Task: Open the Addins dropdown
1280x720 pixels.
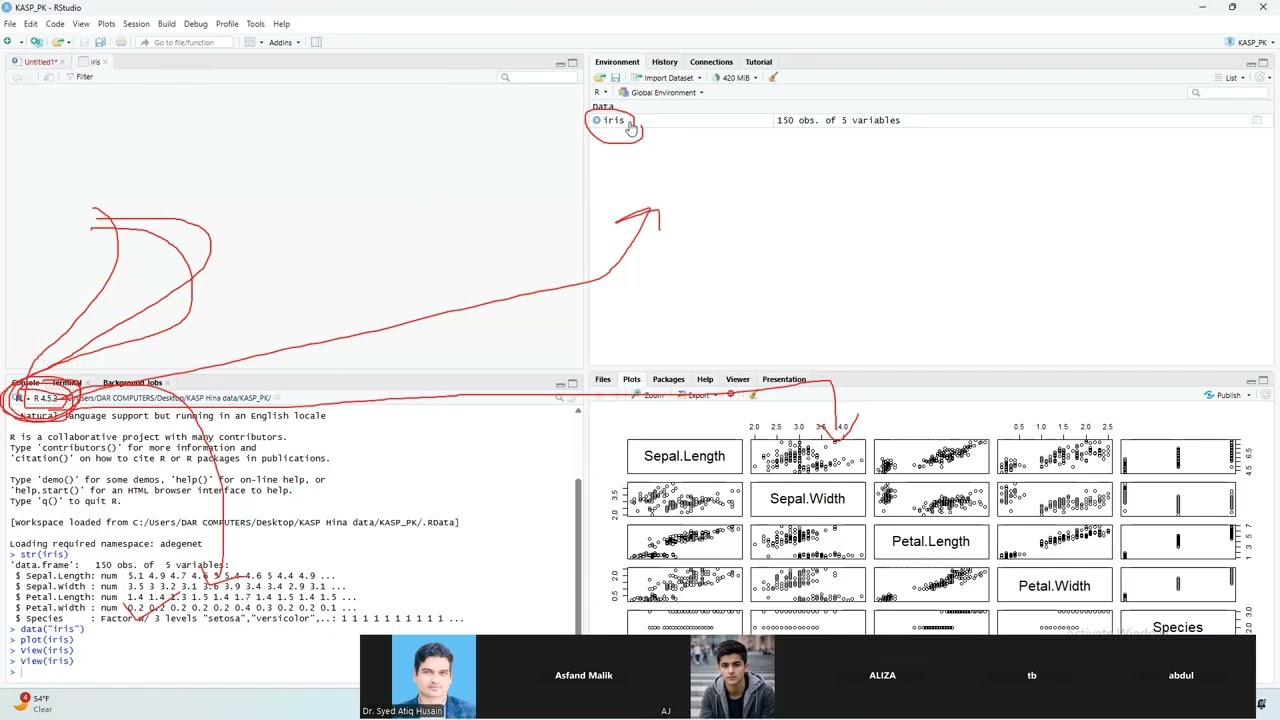Action: [285, 42]
